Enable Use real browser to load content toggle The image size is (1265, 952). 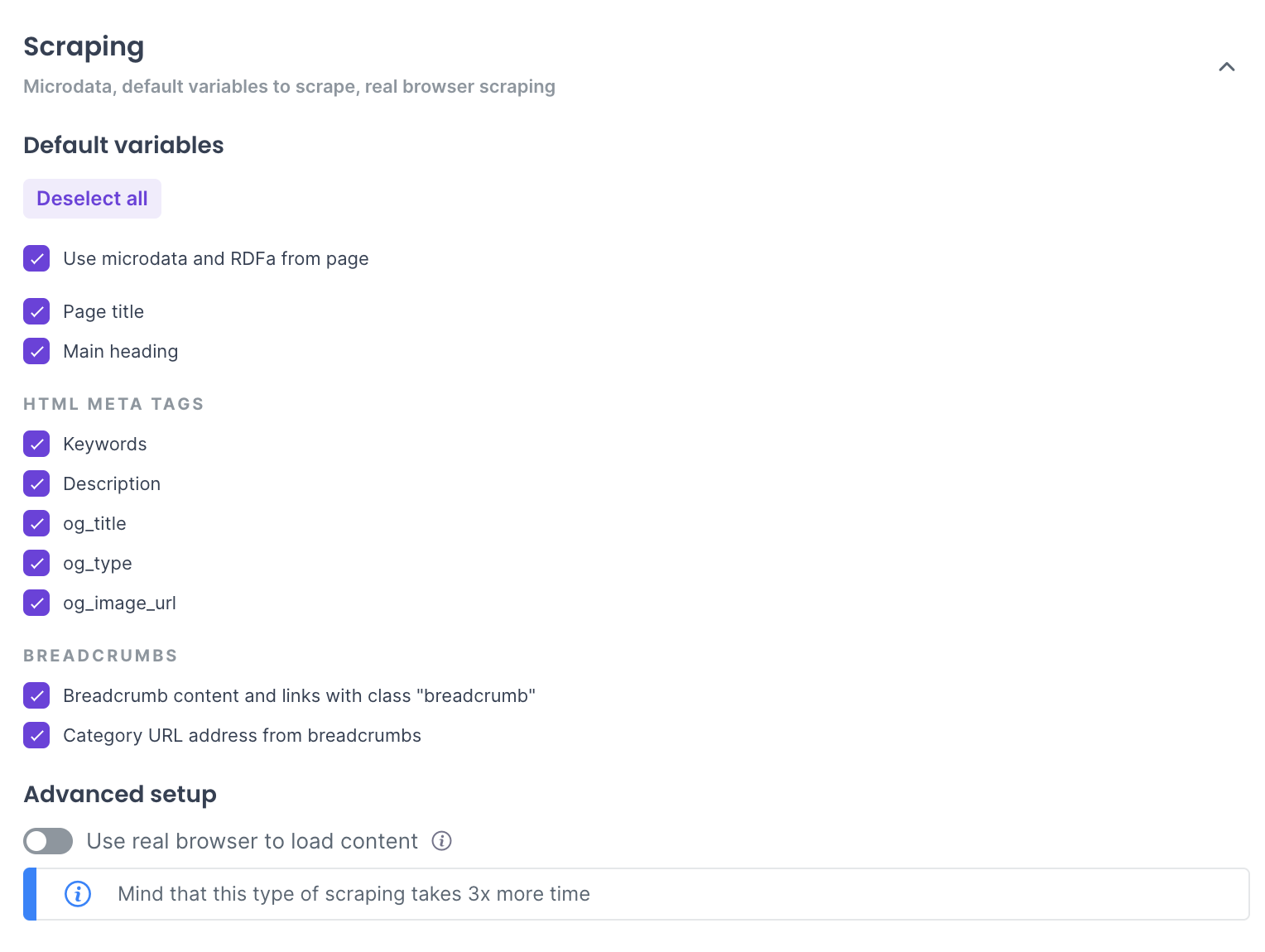(48, 841)
